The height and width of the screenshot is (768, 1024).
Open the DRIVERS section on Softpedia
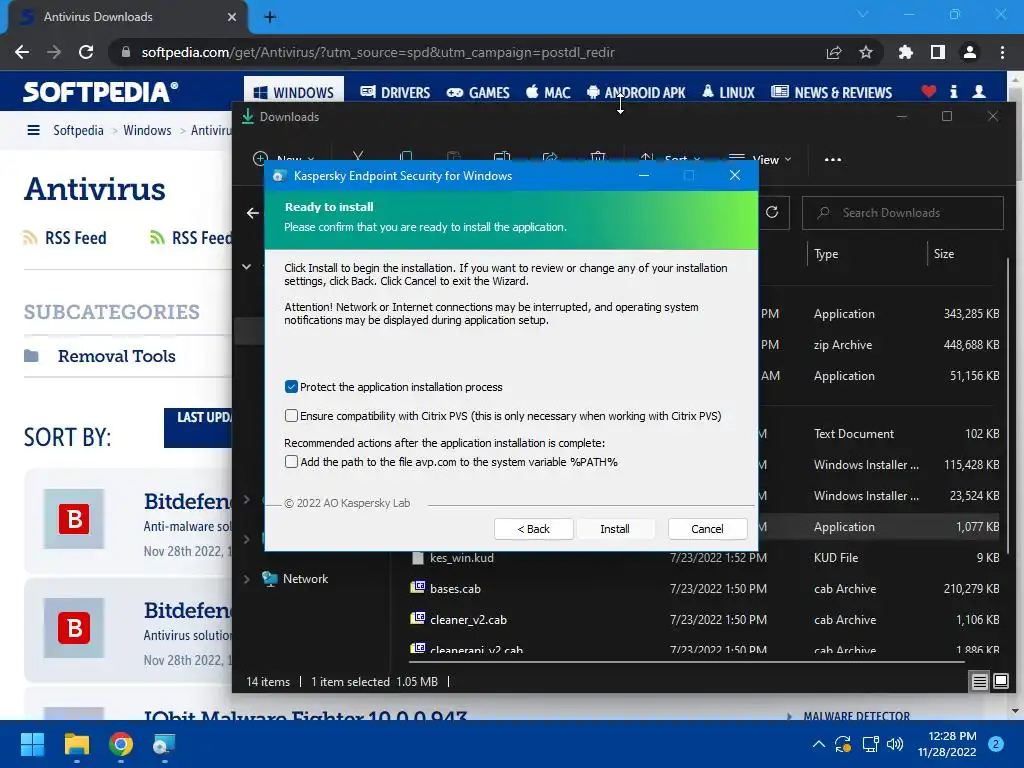tap(395, 93)
